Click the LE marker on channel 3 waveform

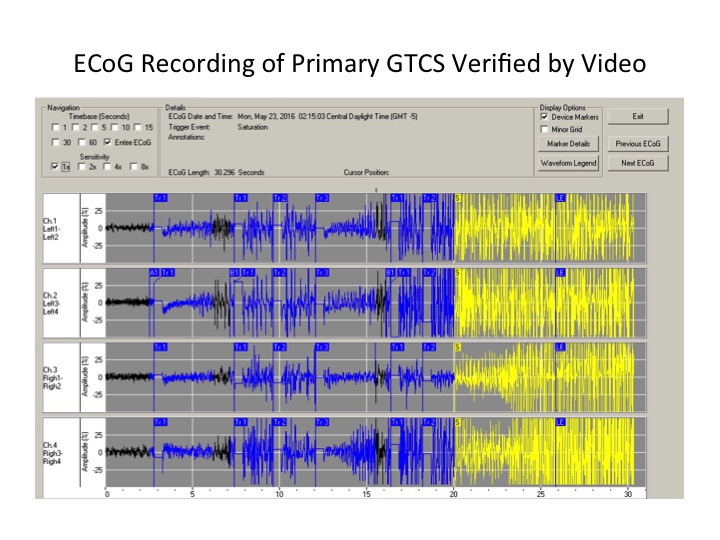tap(561, 346)
